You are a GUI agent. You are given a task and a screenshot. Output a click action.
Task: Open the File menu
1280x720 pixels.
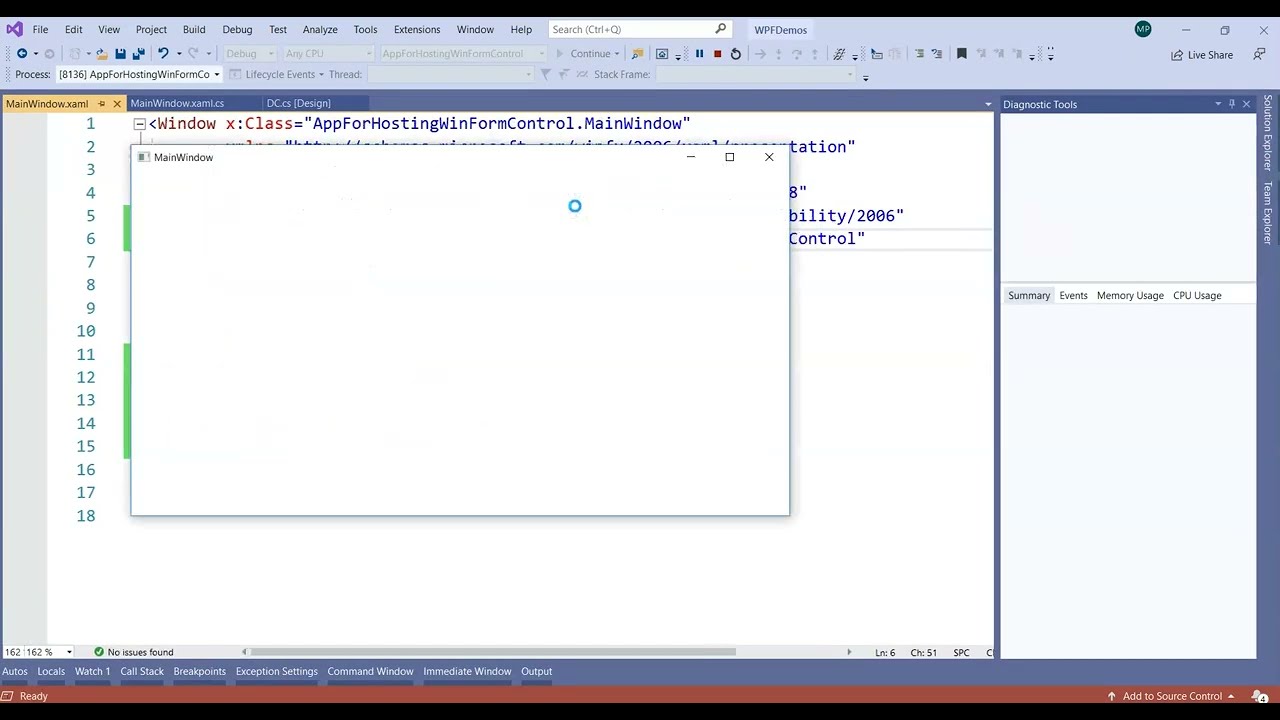point(40,29)
